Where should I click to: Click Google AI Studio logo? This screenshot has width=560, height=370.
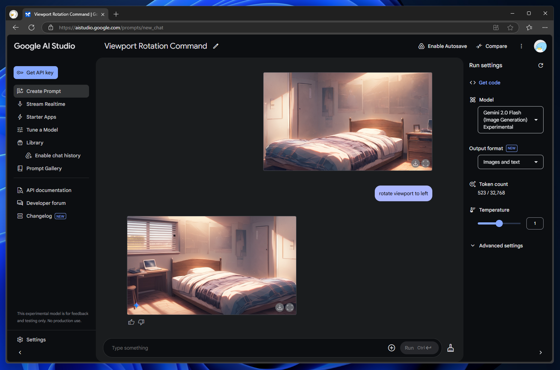click(44, 46)
